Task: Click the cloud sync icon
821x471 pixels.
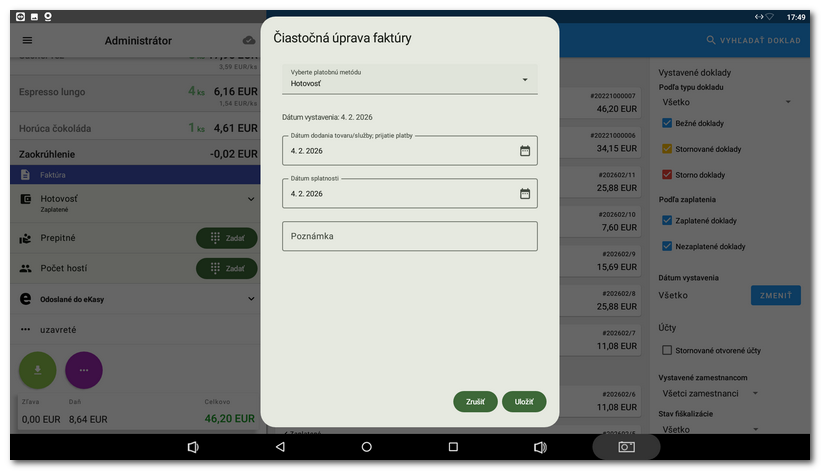Action: (x=249, y=40)
